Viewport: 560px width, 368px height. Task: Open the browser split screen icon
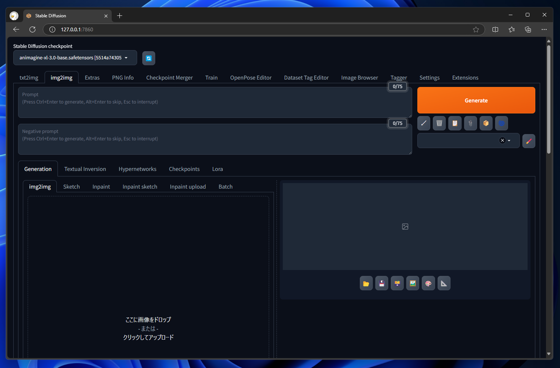(495, 29)
